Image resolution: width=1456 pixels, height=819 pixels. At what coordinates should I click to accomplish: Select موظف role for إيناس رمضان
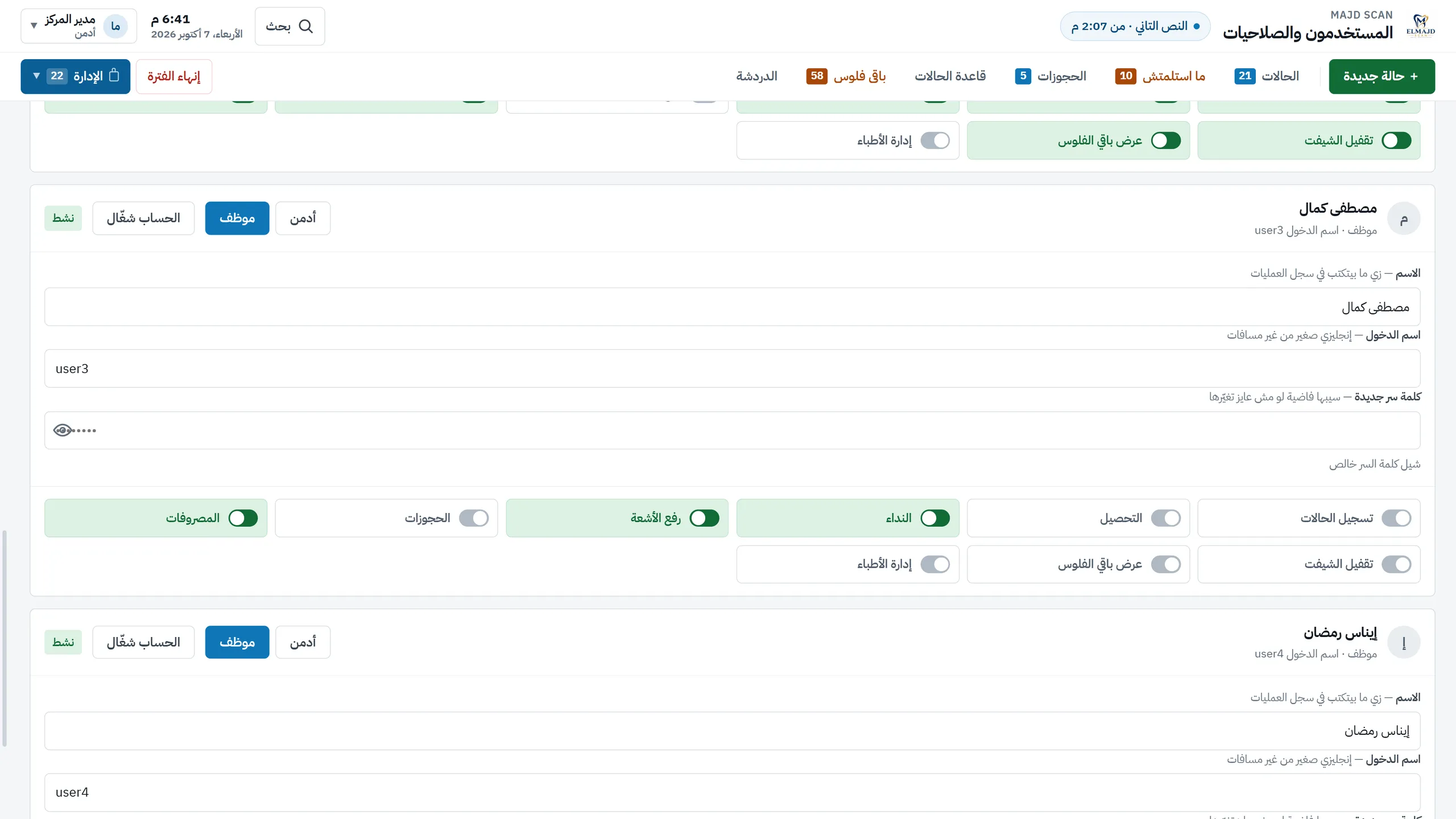pos(237,642)
